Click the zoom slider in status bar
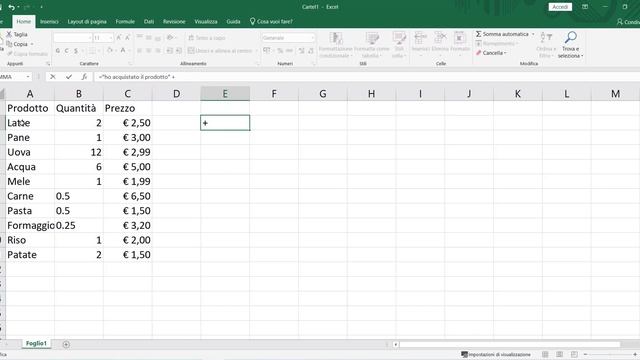 (x=610, y=354)
